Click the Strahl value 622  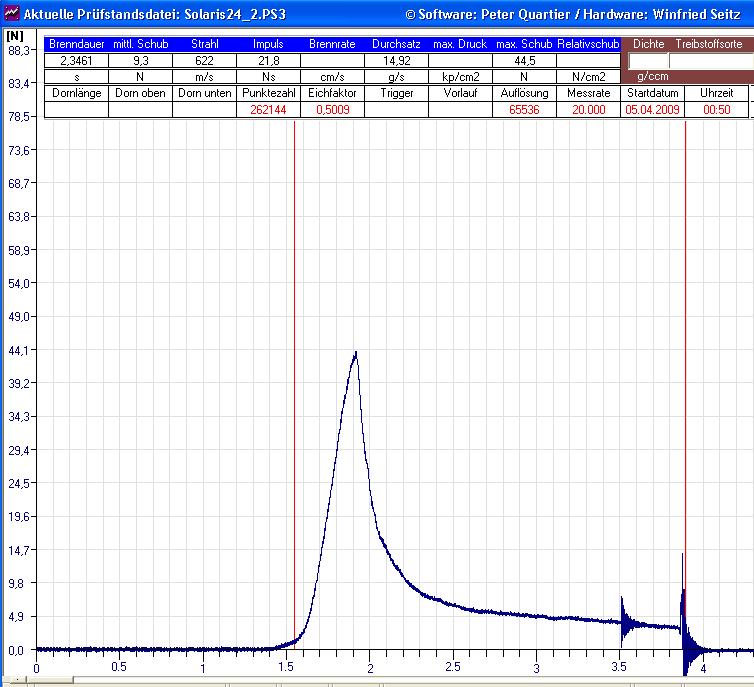[204, 61]
